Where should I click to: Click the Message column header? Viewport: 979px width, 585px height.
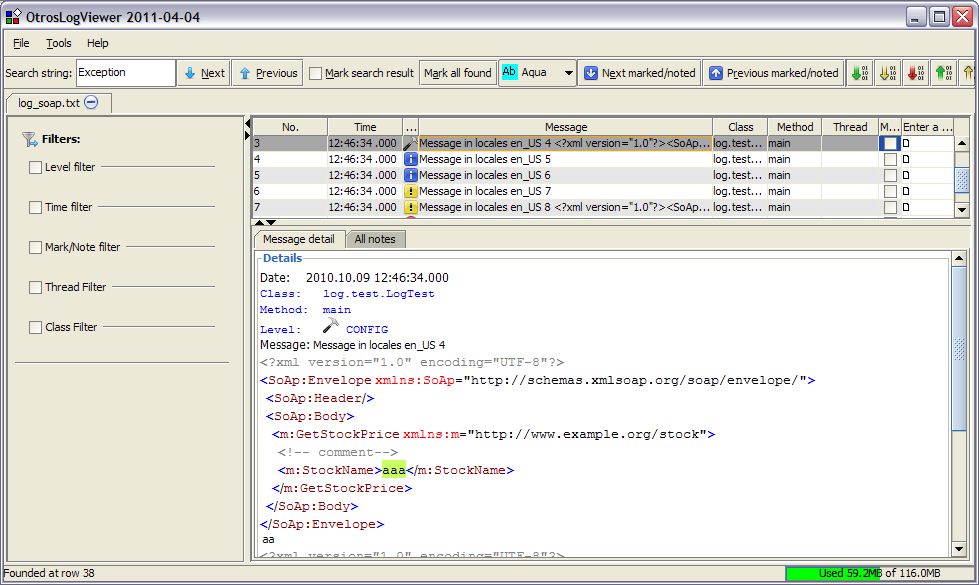coord(566,127)
